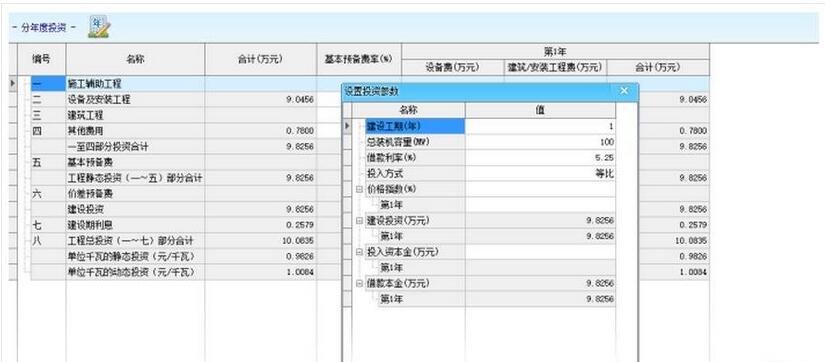825x362 pixels.
Task: Open the 投入方式 value 等比
Action: point(540,174)
